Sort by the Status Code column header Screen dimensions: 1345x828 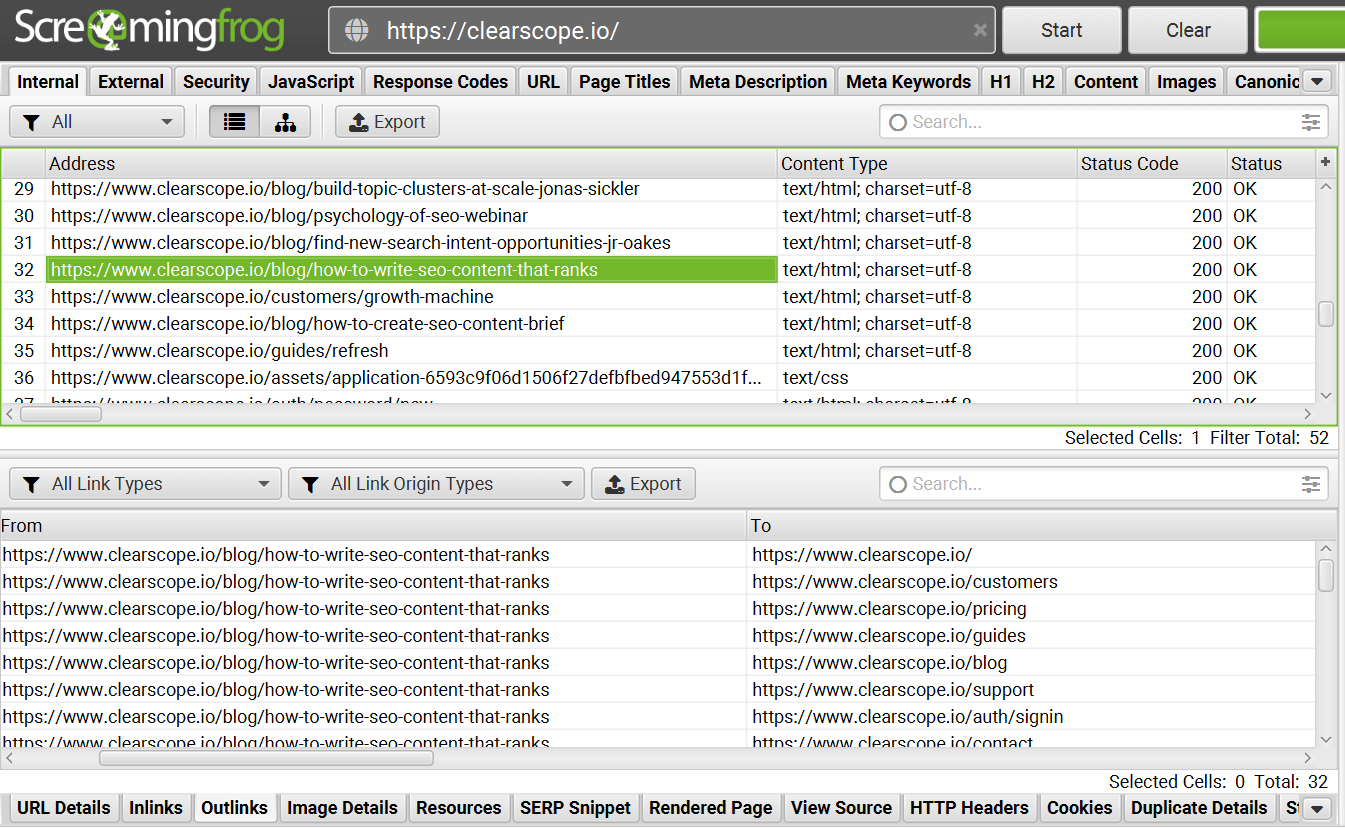[1152, 164]
